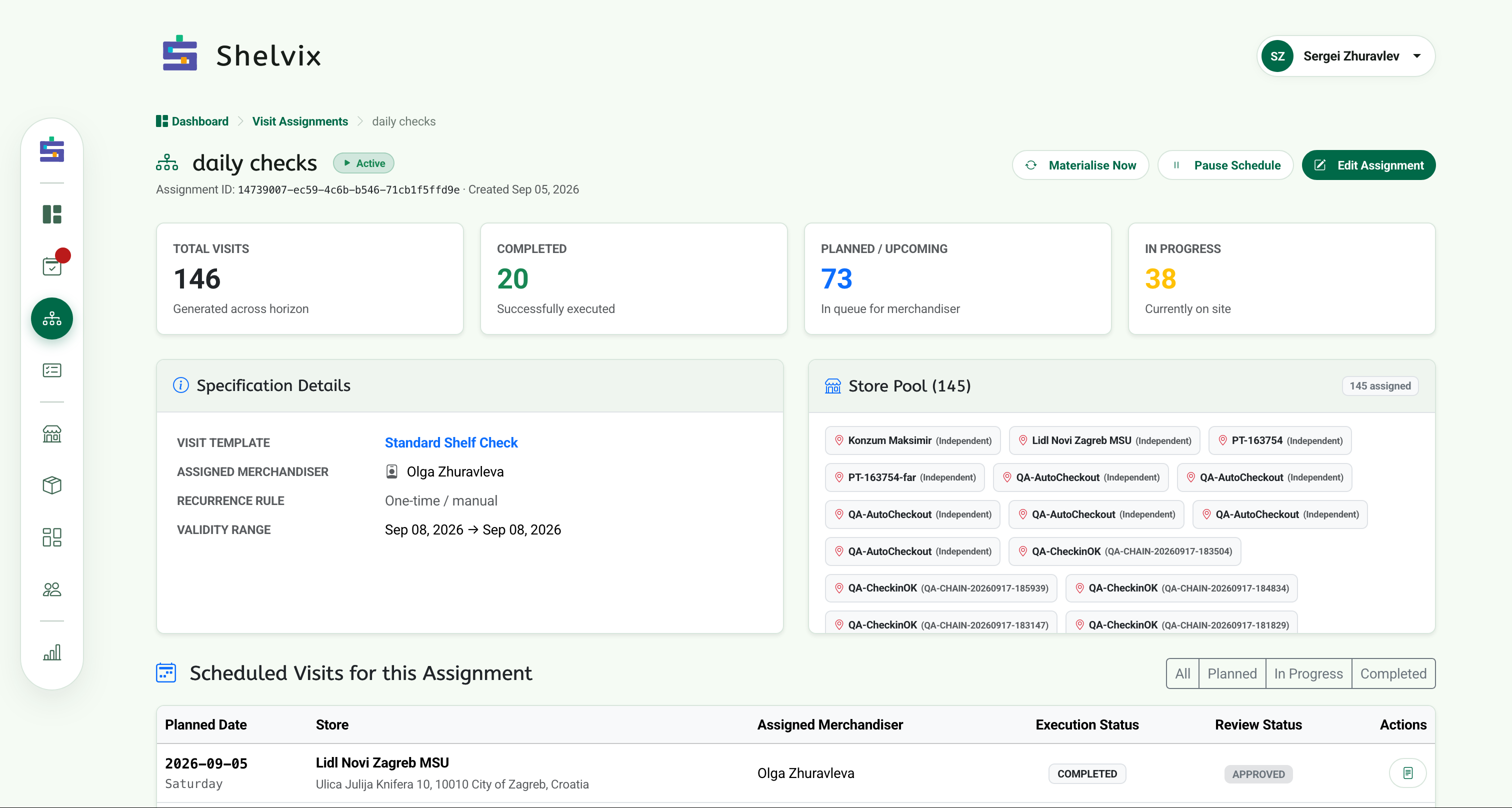Go to Dashboard breadcrumb
This screenshot has height=808, width=1512.
click(192, 121)
